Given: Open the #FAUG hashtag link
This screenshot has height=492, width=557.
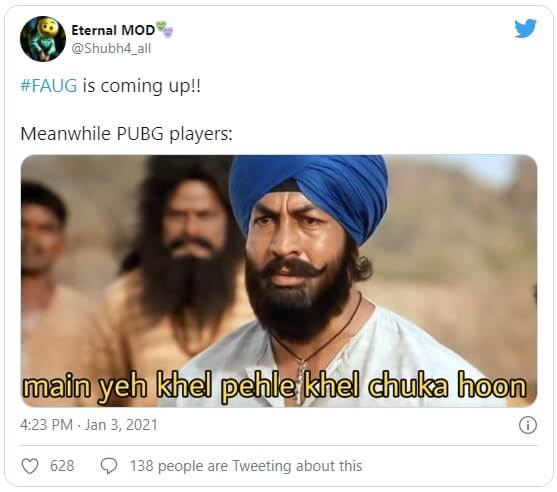Looking at the screenshot, I should (x=49, y=86).
